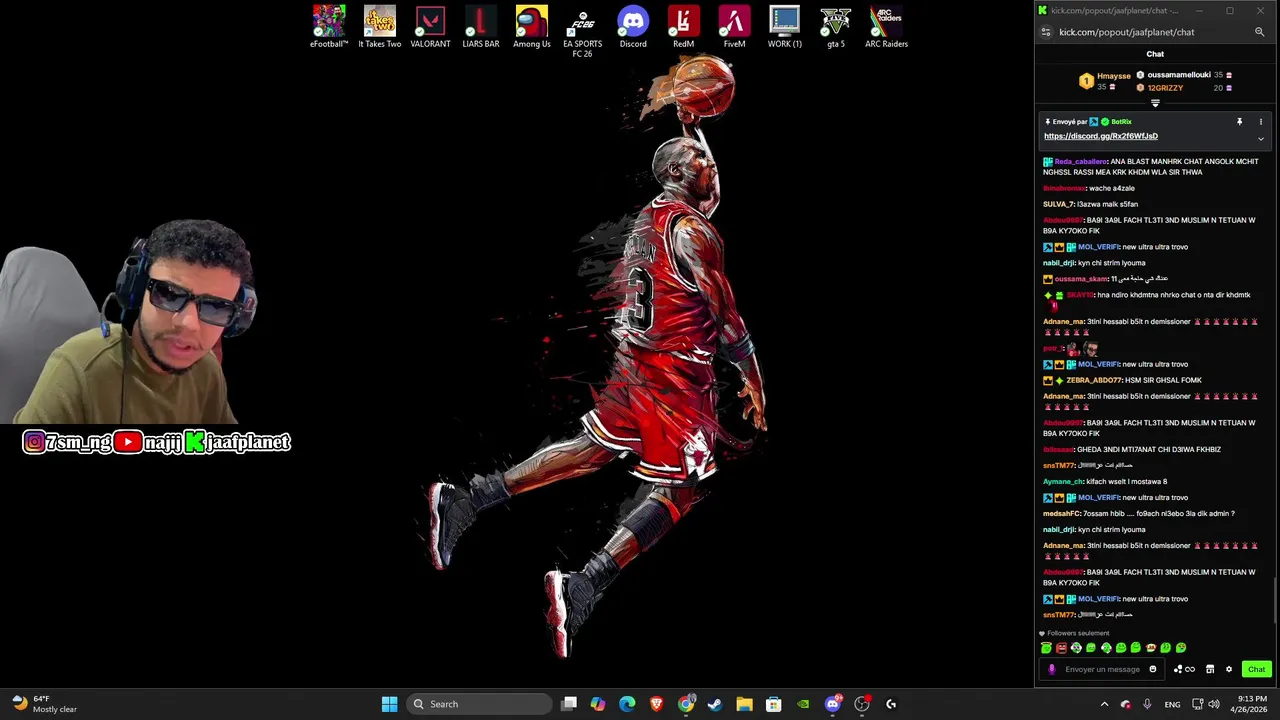Click top gifter Hmaysse in leaderboard
Screen dimensions: 1280x720
1113,76
